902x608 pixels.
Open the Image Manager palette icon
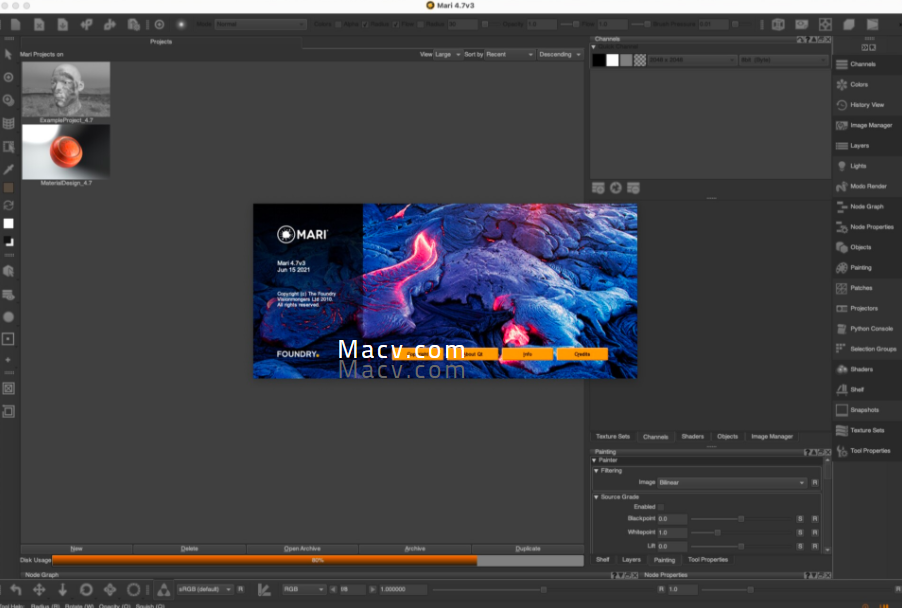pyautogui.click(x=841, y=125)
